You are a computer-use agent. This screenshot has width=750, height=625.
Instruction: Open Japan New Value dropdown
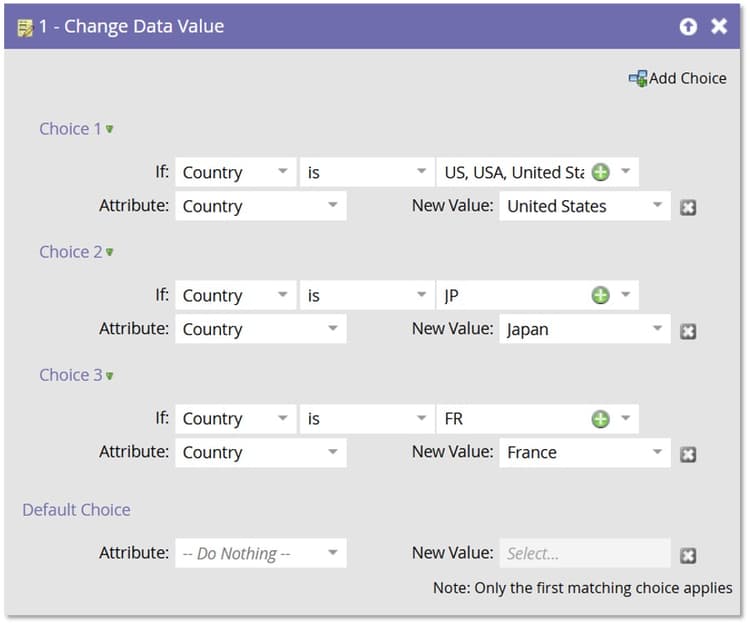pyautogui.click(x=657, y=329)
